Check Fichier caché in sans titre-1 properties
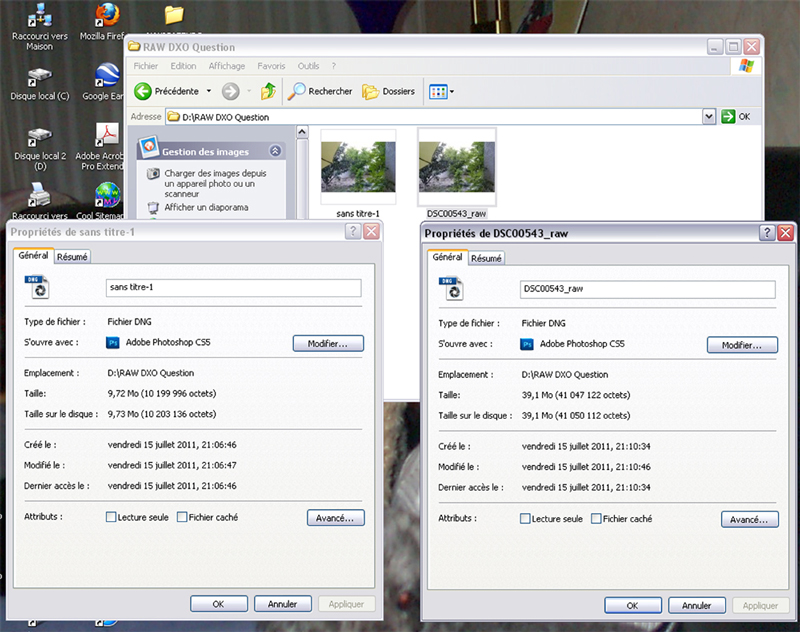Image resolution: width=800 pixels, height=632 pixels. (x=182, y=517)
